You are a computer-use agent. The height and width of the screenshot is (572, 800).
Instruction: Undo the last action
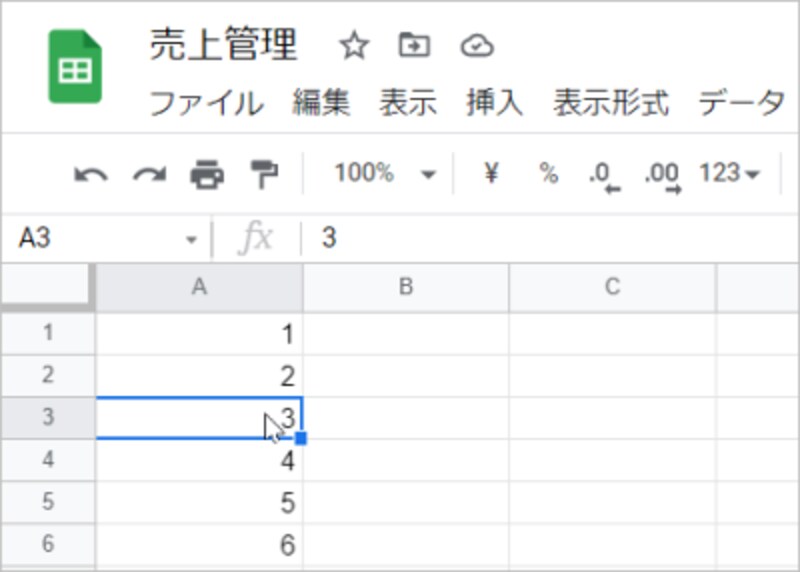point(91,175)
